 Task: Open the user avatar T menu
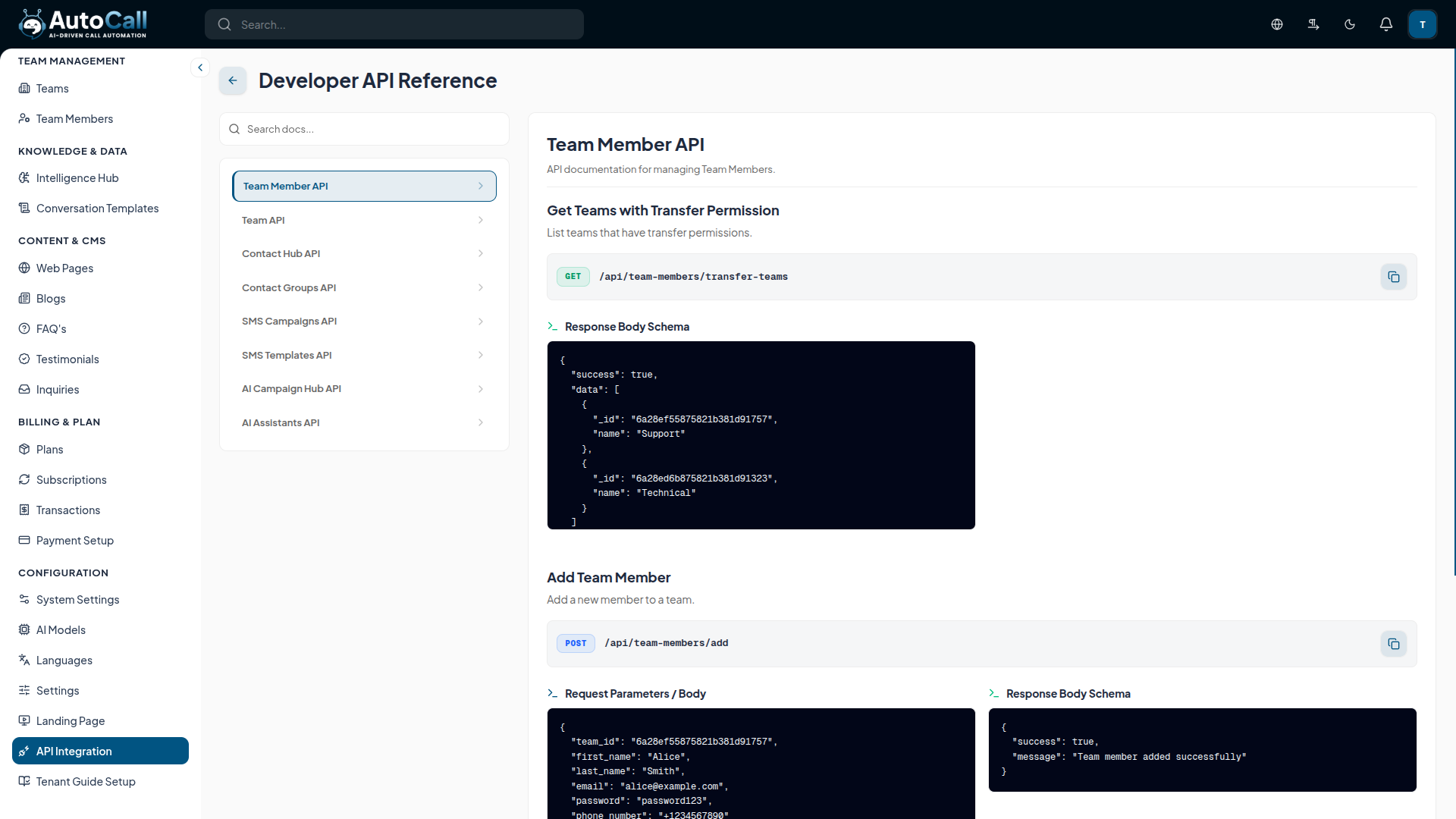coord(1423,24)
